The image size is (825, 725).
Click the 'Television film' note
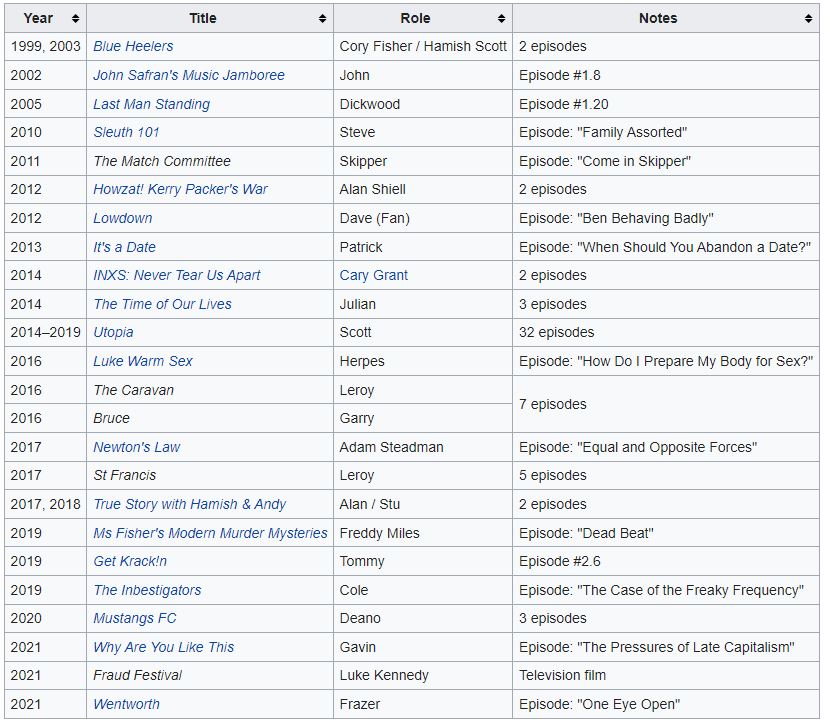coord(562,676)
